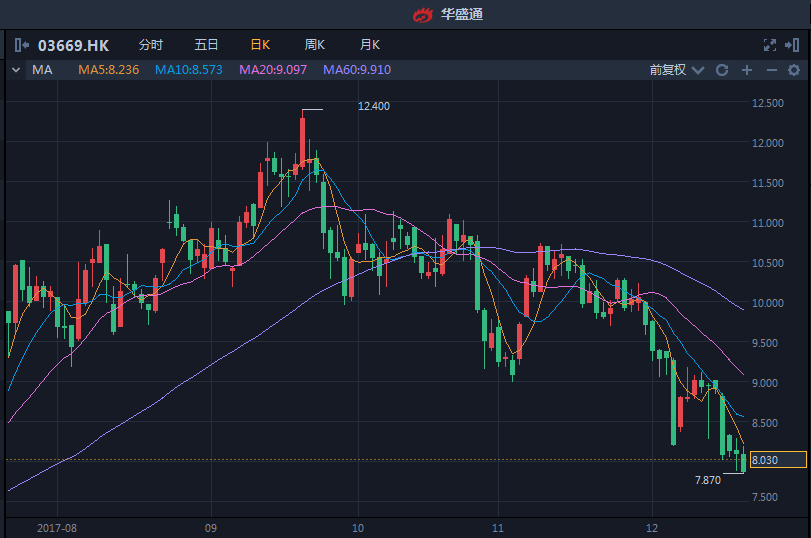
Task: Click the fullscreen expand icon
Action: click(769, 45)
